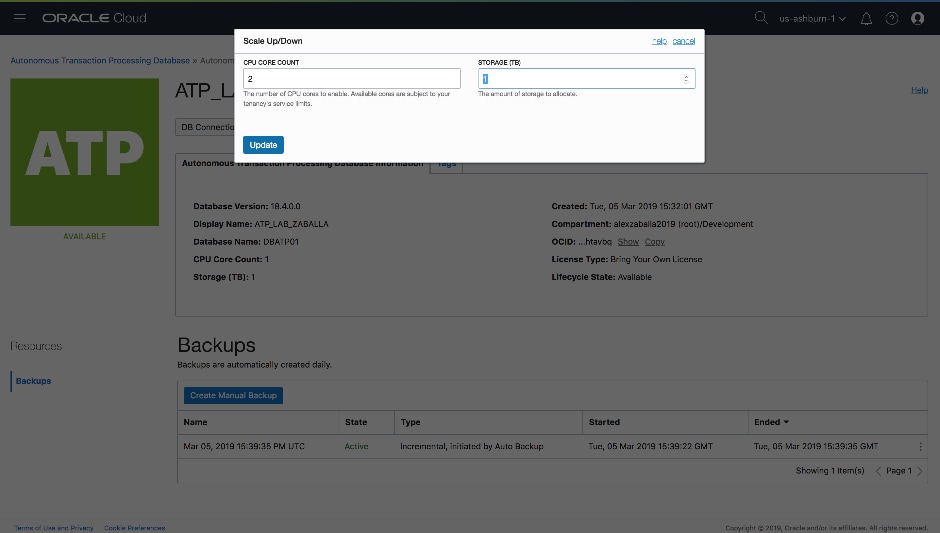Open actions menu for backup row
Image resolution: width=940 pixels, height=533 pixels.
pos(920,447)
